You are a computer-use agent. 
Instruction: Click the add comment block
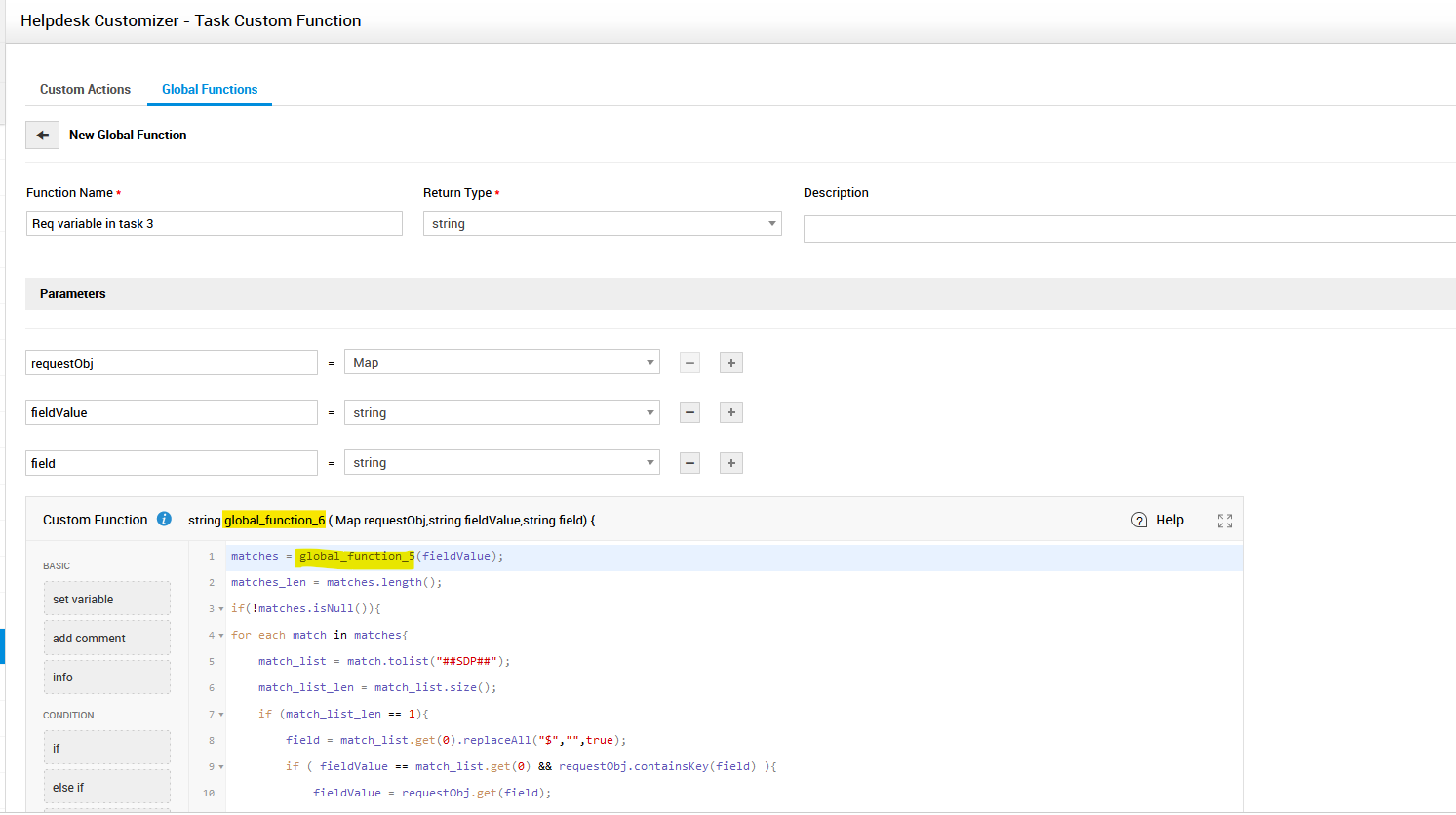pos(106,639)
